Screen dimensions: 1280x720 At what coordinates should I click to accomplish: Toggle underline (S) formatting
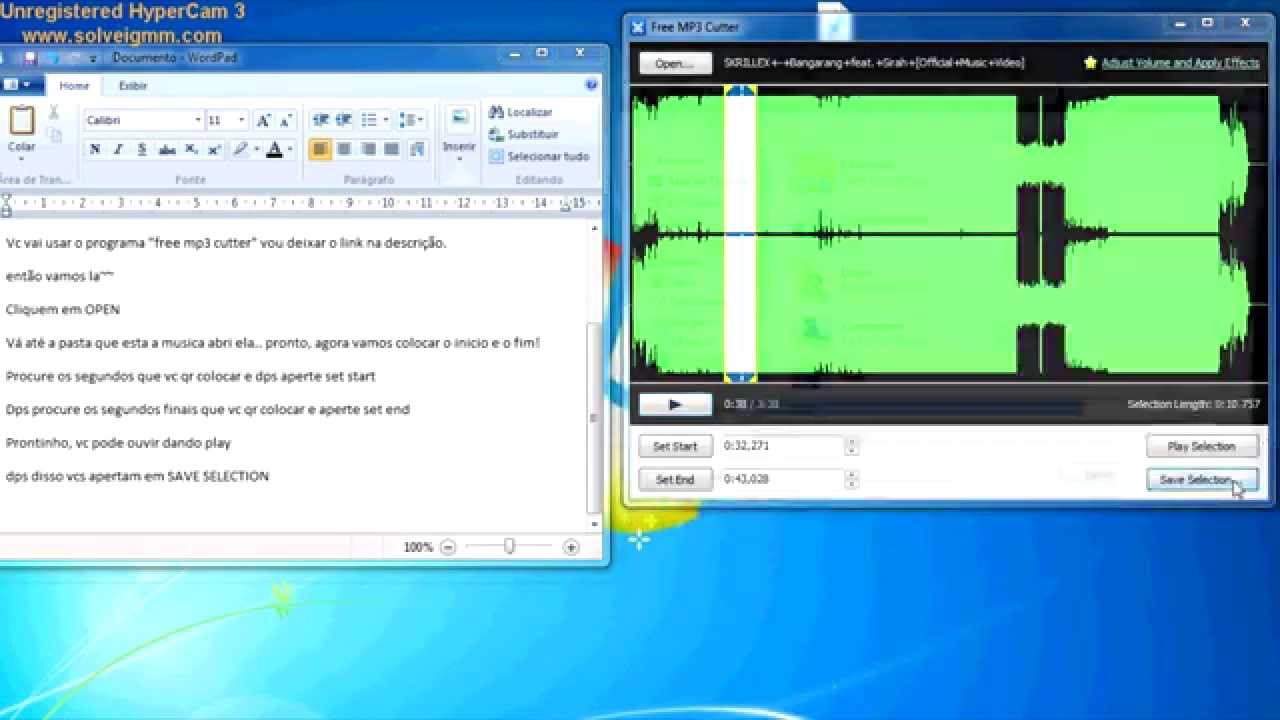[142, 149]
